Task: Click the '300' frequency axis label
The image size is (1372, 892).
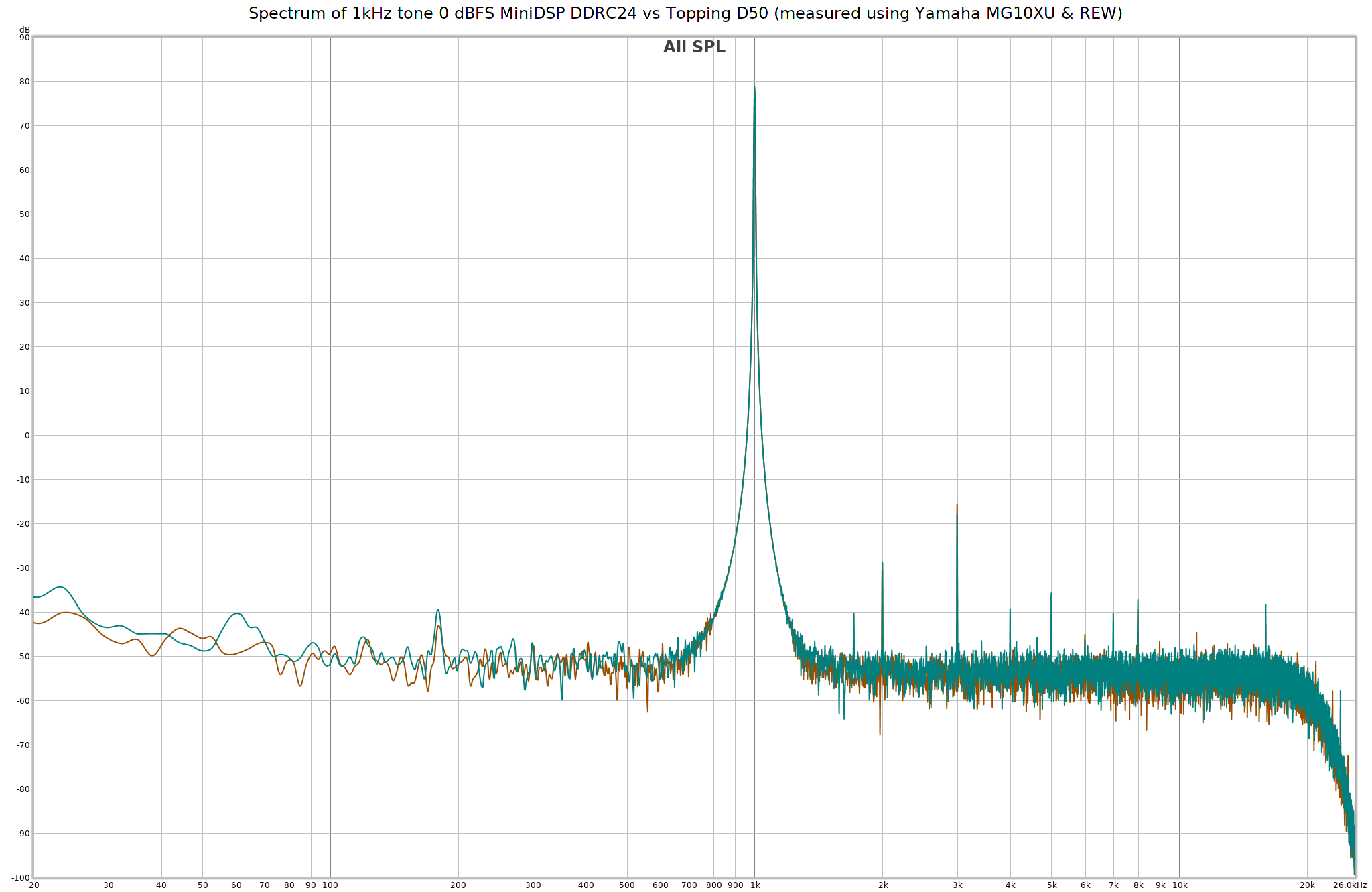Action: click(533, 885)
